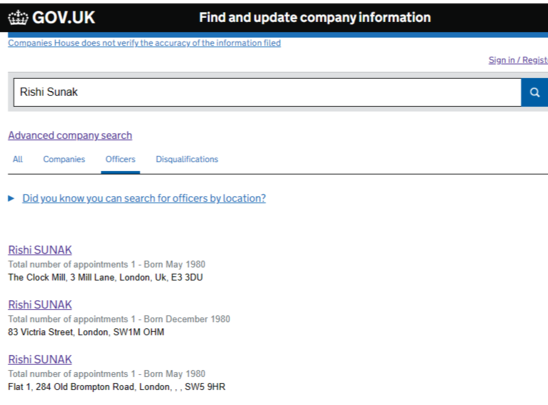548x405 pixels.
Task: Select the Officers tab
Action: pos(120,159)
